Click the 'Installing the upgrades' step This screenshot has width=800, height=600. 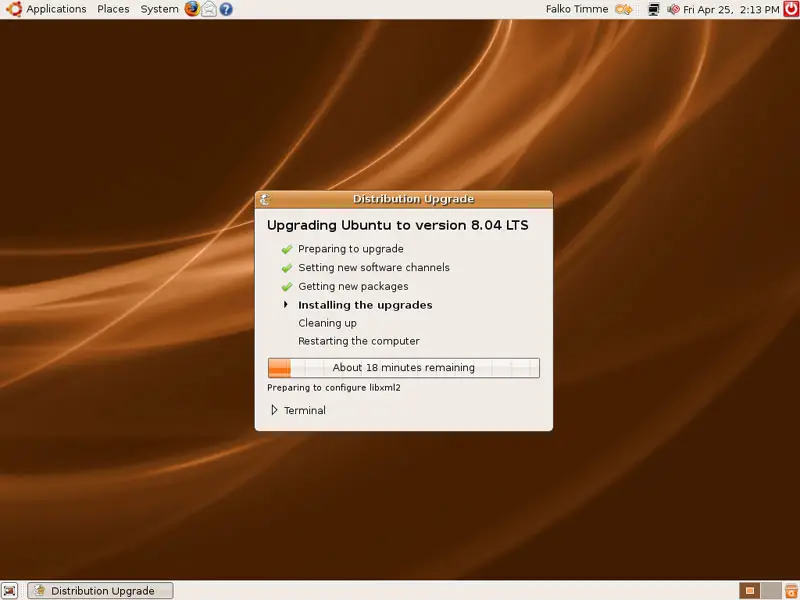[365, 305]
